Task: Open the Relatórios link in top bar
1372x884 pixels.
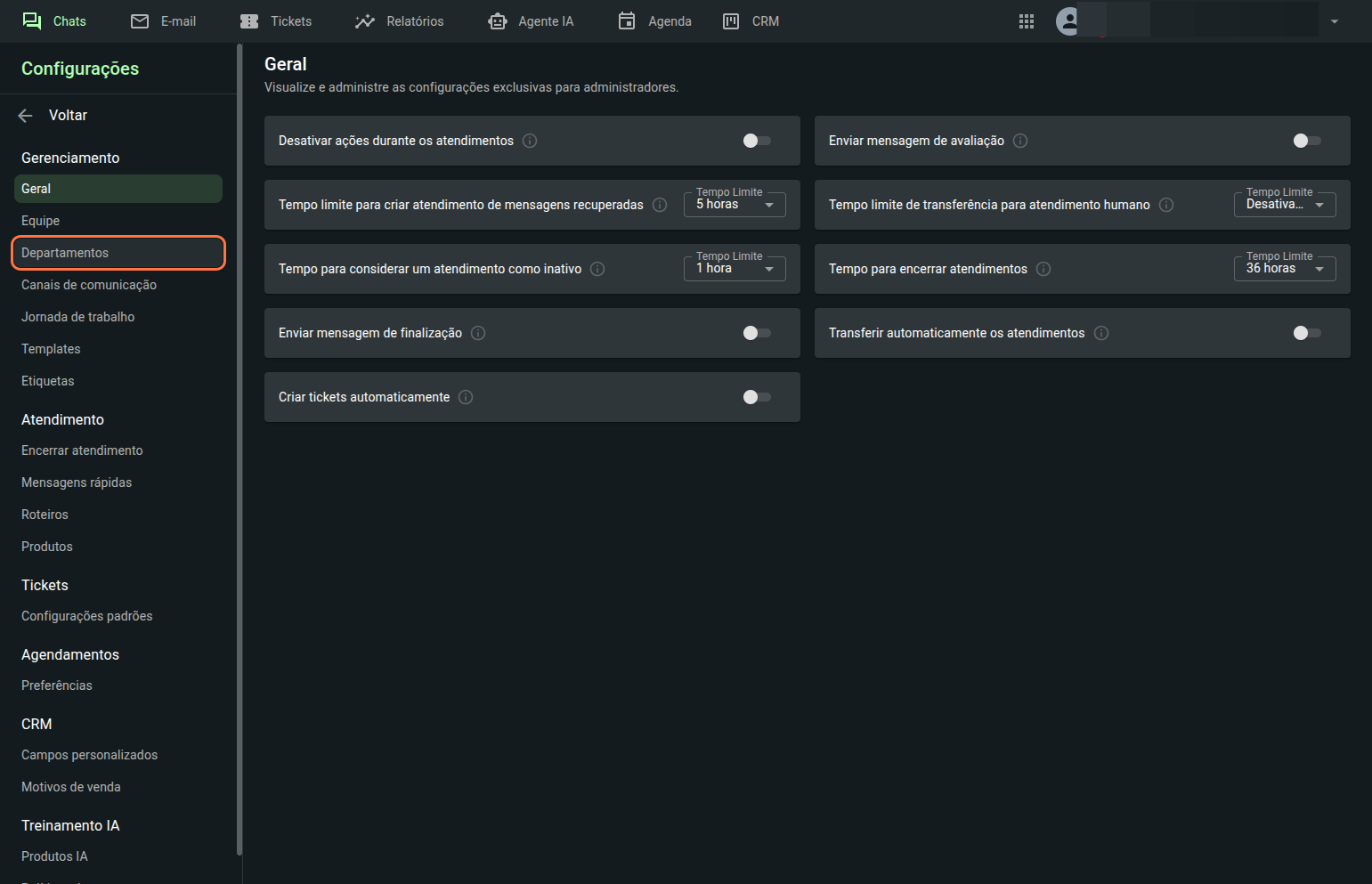Action: click(x=399, y=21)
